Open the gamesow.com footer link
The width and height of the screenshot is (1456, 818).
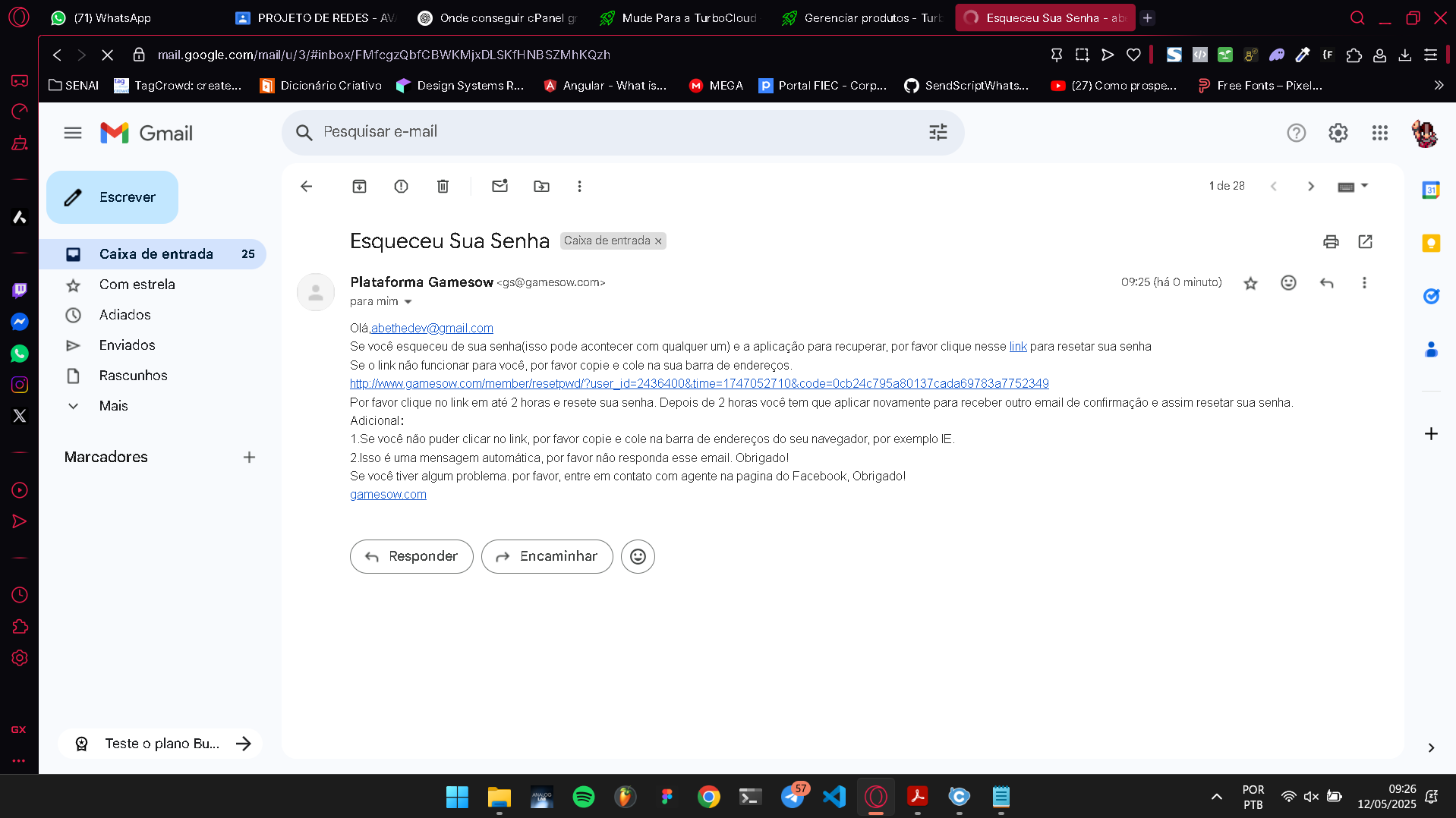click(x=388, y=495)
